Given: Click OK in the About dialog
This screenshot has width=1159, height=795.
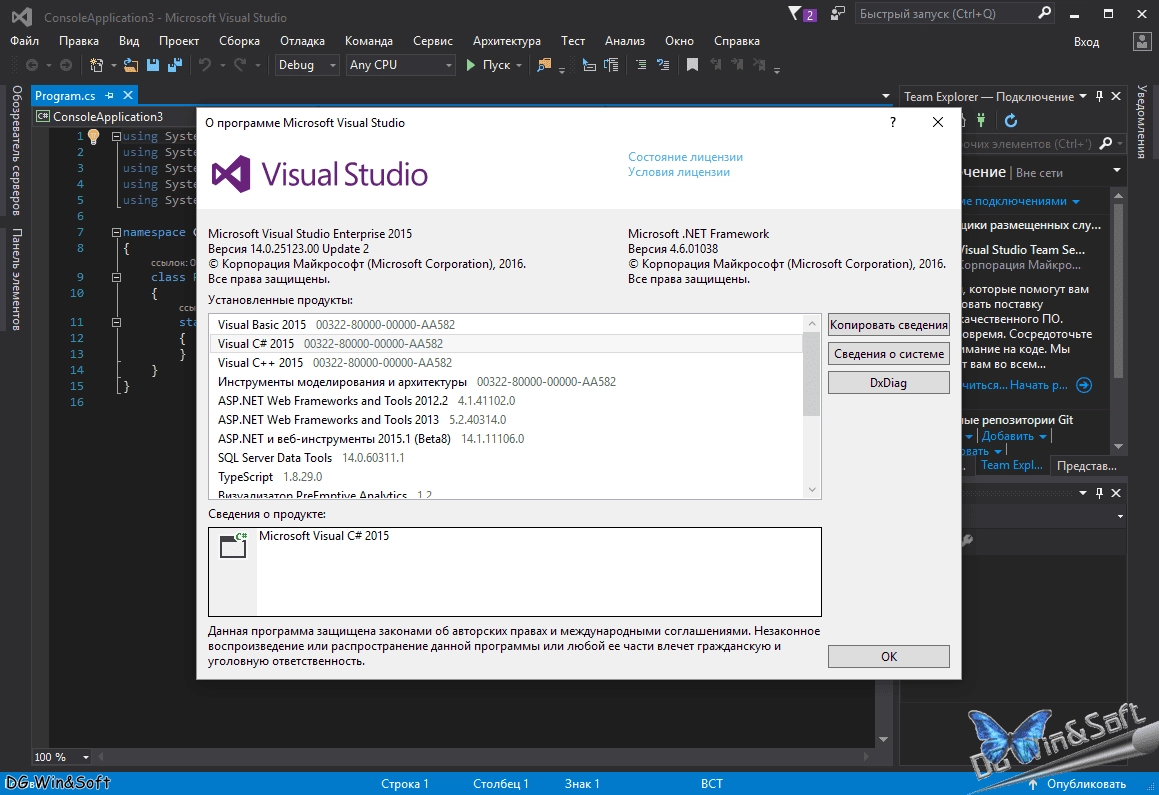Looking at the screenshot, I should tap(888, 656).
